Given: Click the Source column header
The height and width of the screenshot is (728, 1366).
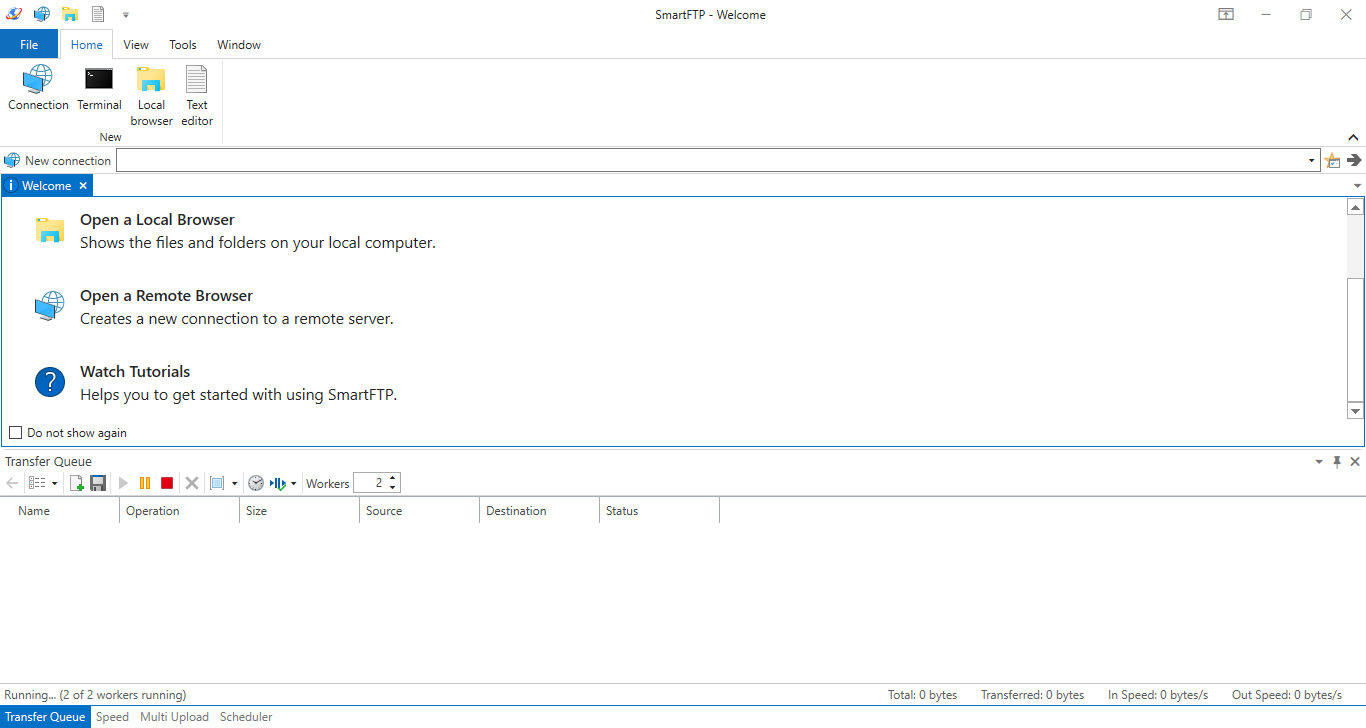Looking at the screenshot, I should 420,510.
